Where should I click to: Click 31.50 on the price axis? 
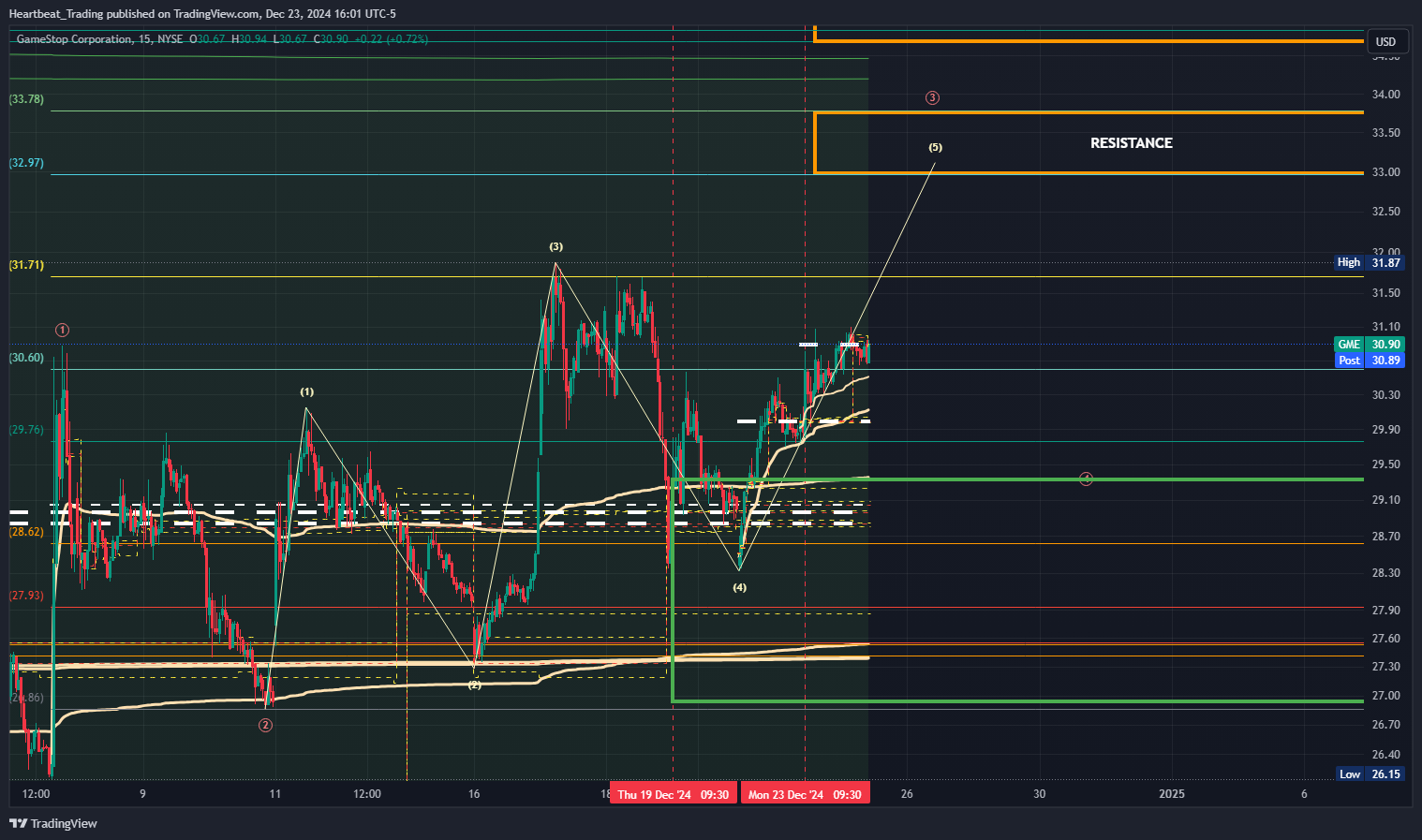(x=1385, y=293)
